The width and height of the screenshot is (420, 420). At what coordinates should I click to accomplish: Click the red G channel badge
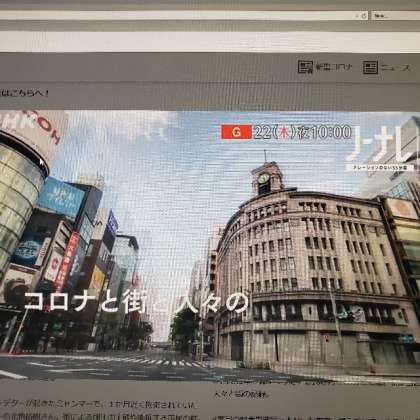(x=236, y=132)
